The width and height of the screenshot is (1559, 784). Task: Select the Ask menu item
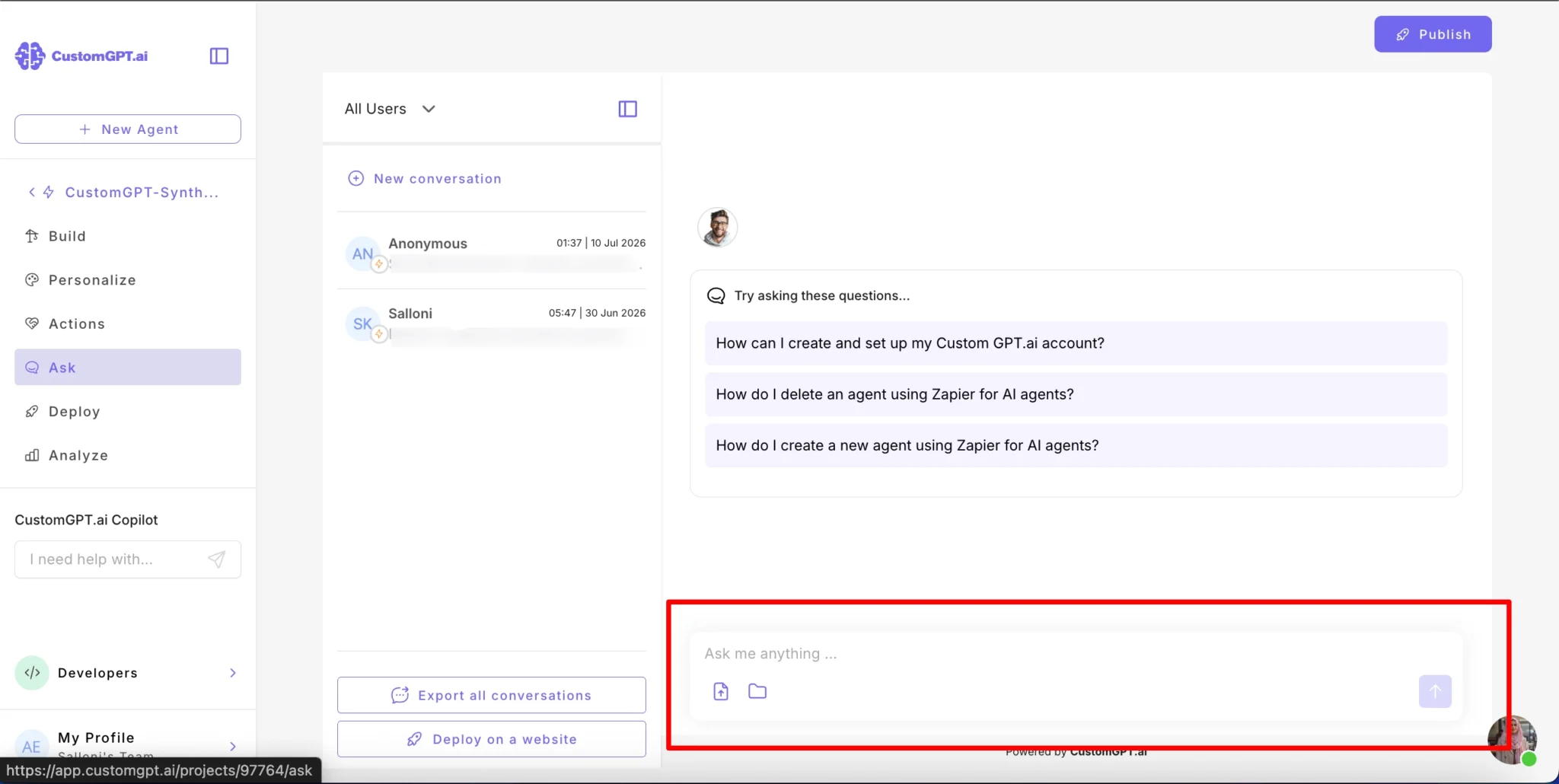click(128, 367)
